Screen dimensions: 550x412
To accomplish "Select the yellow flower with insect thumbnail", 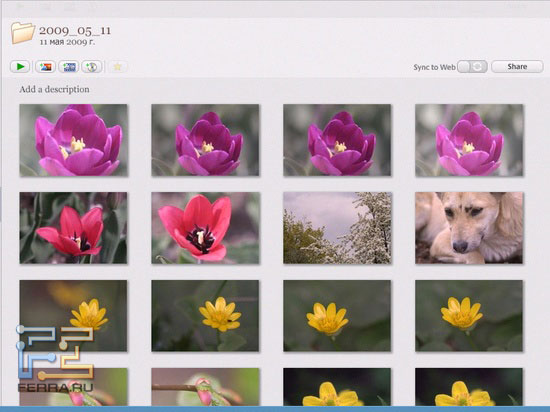I will (x=205, y=316).
